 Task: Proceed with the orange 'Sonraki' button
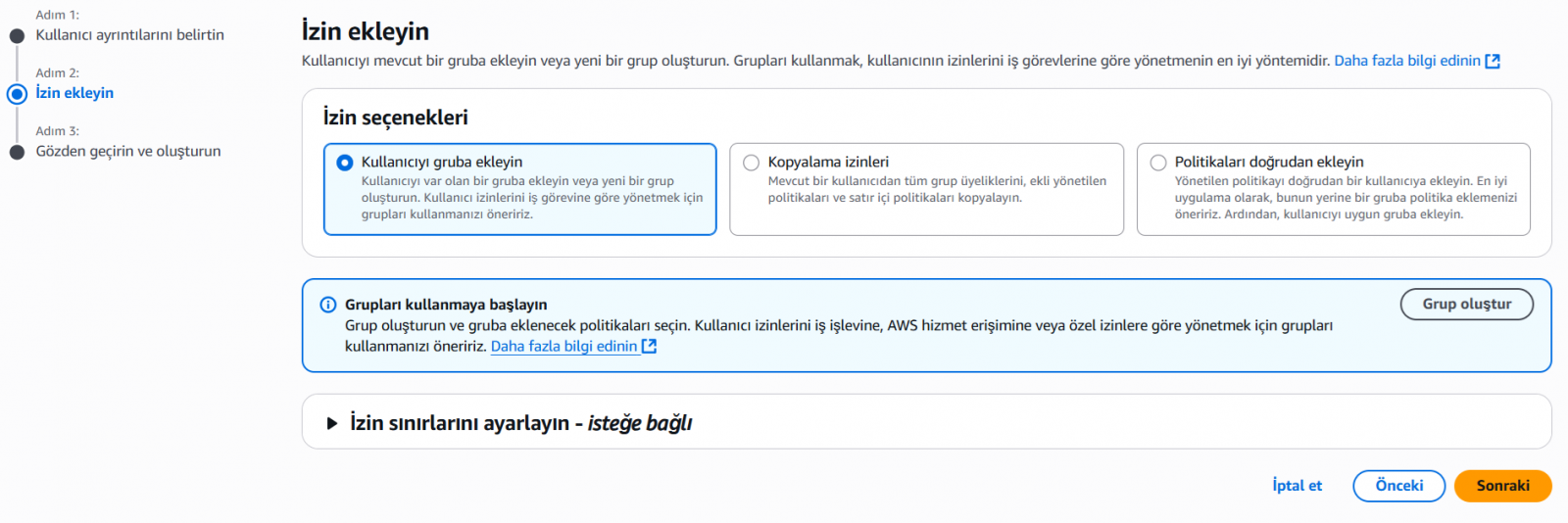pos(1502,486)
